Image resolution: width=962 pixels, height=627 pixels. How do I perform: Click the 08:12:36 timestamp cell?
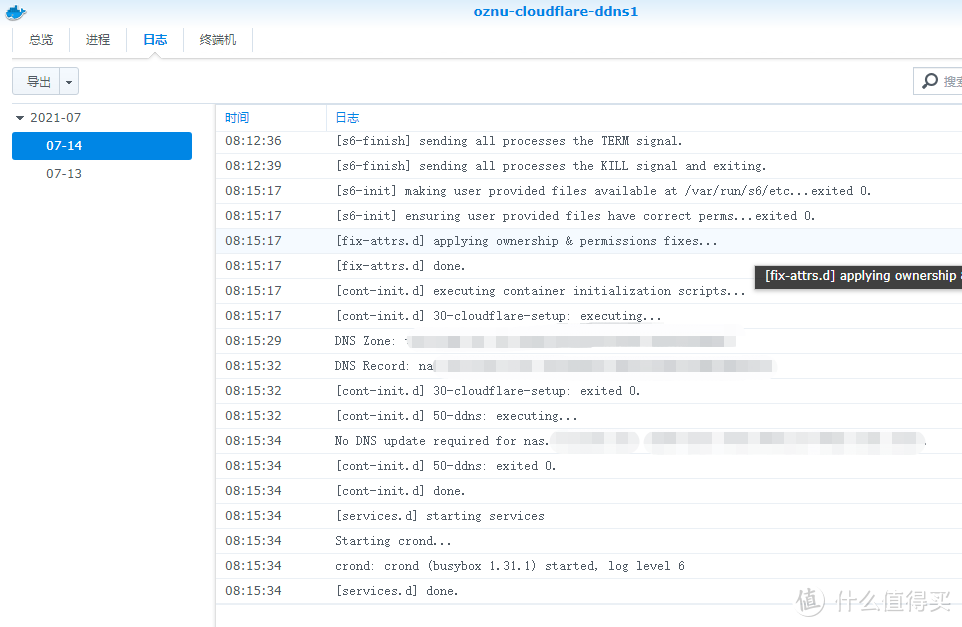tap(253, 141)
